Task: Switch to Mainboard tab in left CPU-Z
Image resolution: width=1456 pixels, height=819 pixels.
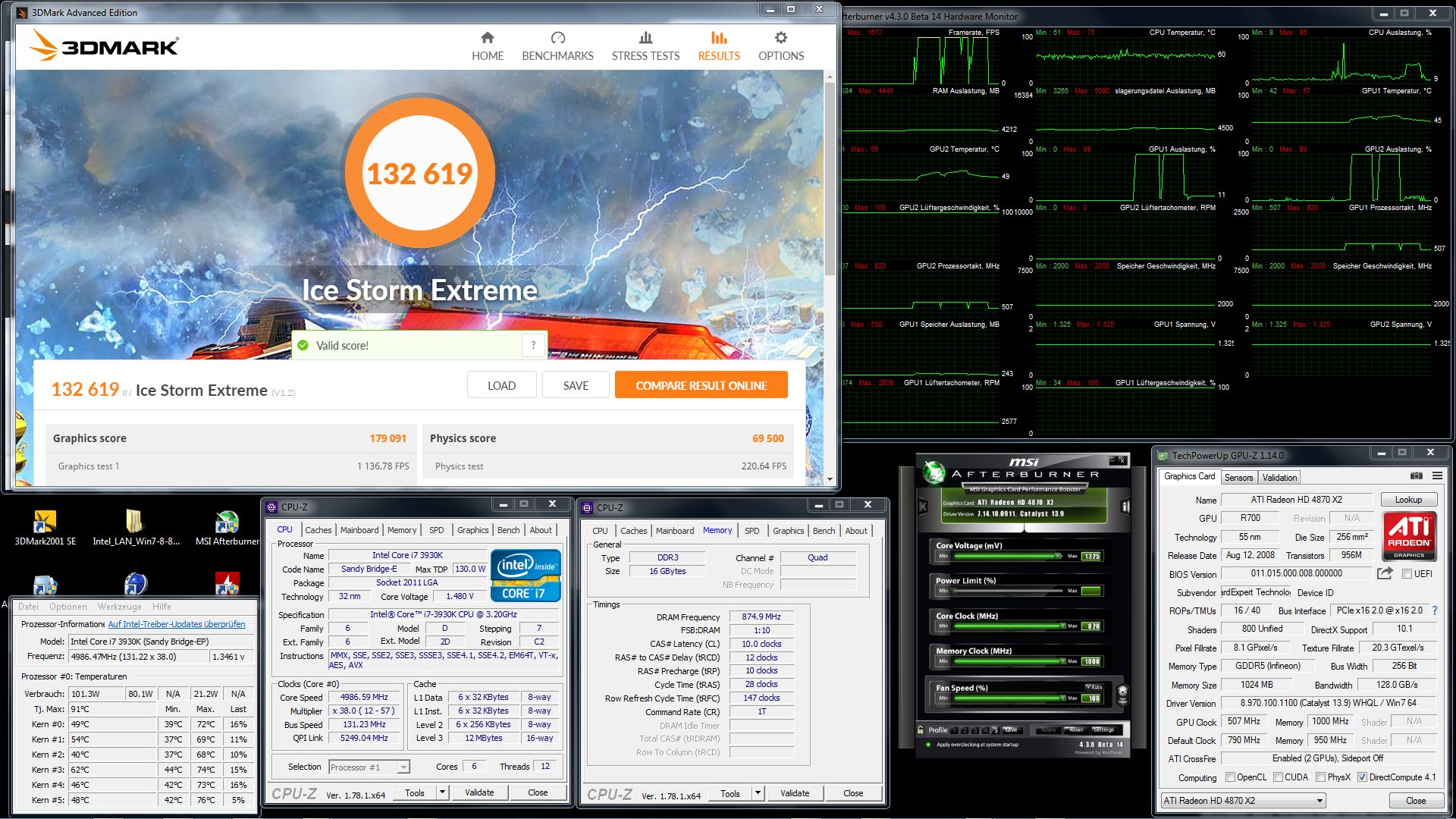Action: pyautogui.click(x=359, y=530)
